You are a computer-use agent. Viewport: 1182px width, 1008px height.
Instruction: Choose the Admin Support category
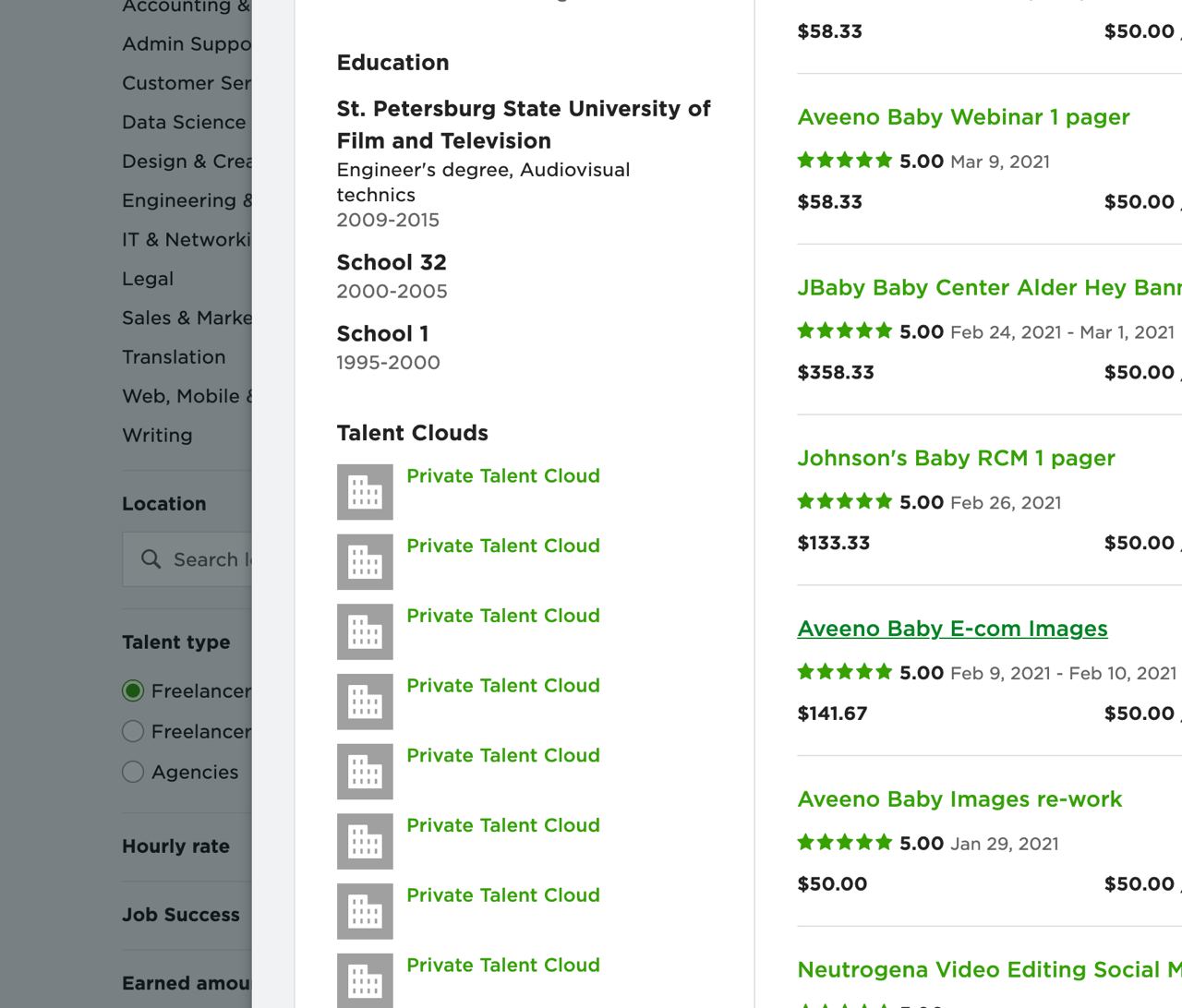click(186, 43)
